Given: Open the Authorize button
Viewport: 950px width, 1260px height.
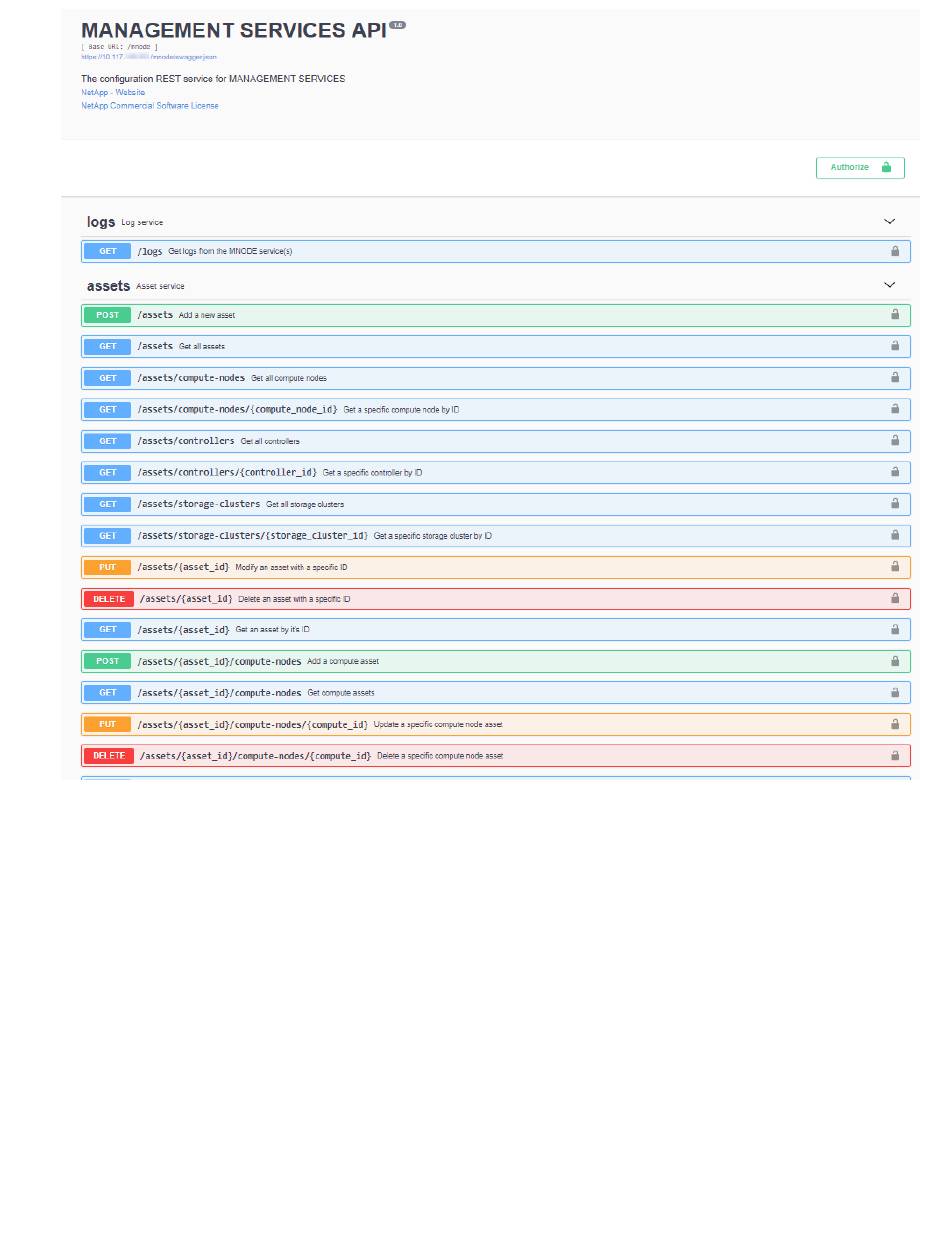Looking at the screenshot, I should 860,167.
